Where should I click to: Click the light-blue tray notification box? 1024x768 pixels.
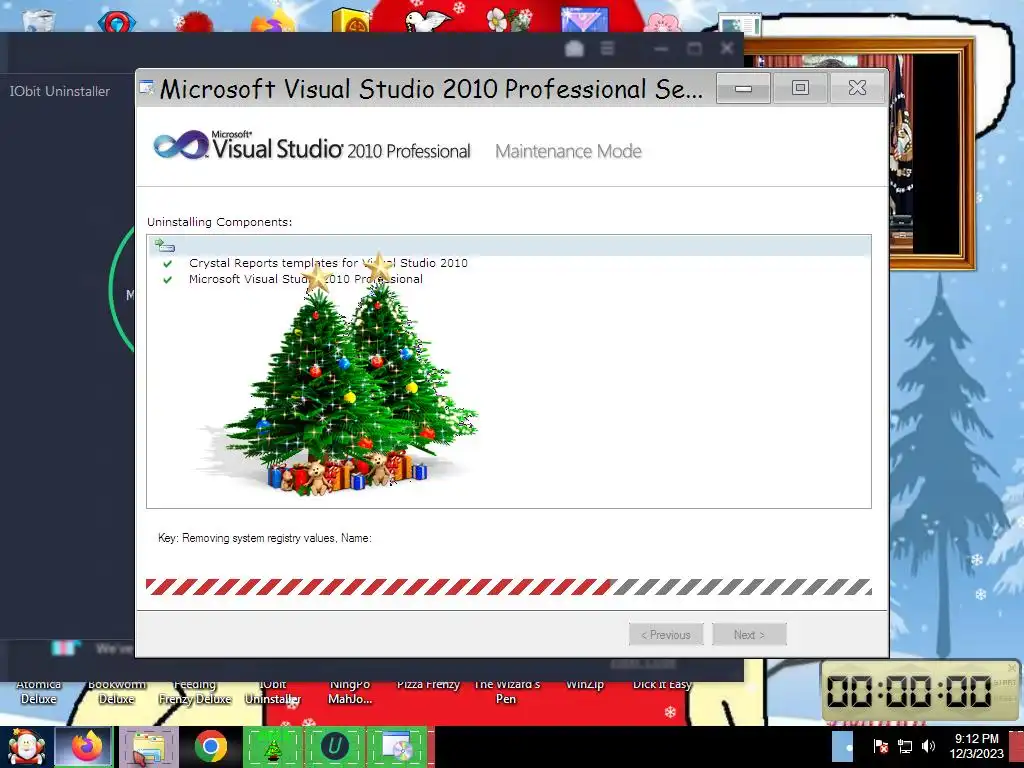(842, 746)
